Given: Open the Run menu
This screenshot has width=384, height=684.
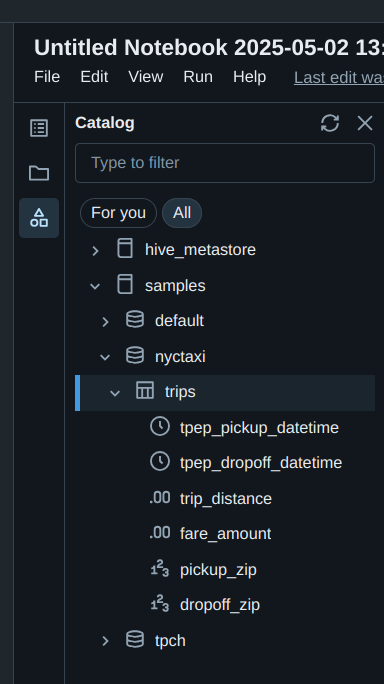Looking at the screenshot, I should click(198, 77).
